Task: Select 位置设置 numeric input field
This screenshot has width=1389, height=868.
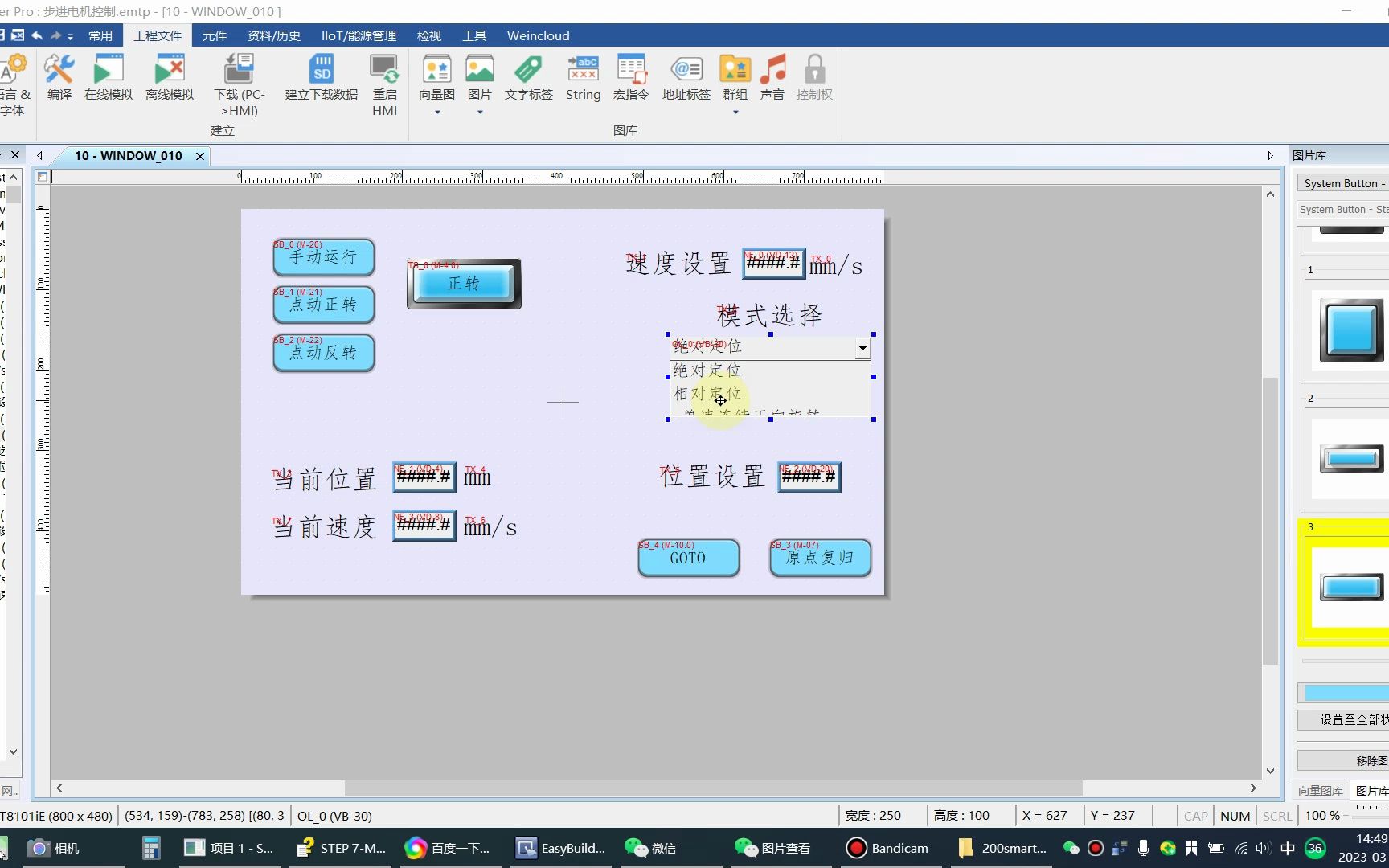Action: 809,477
